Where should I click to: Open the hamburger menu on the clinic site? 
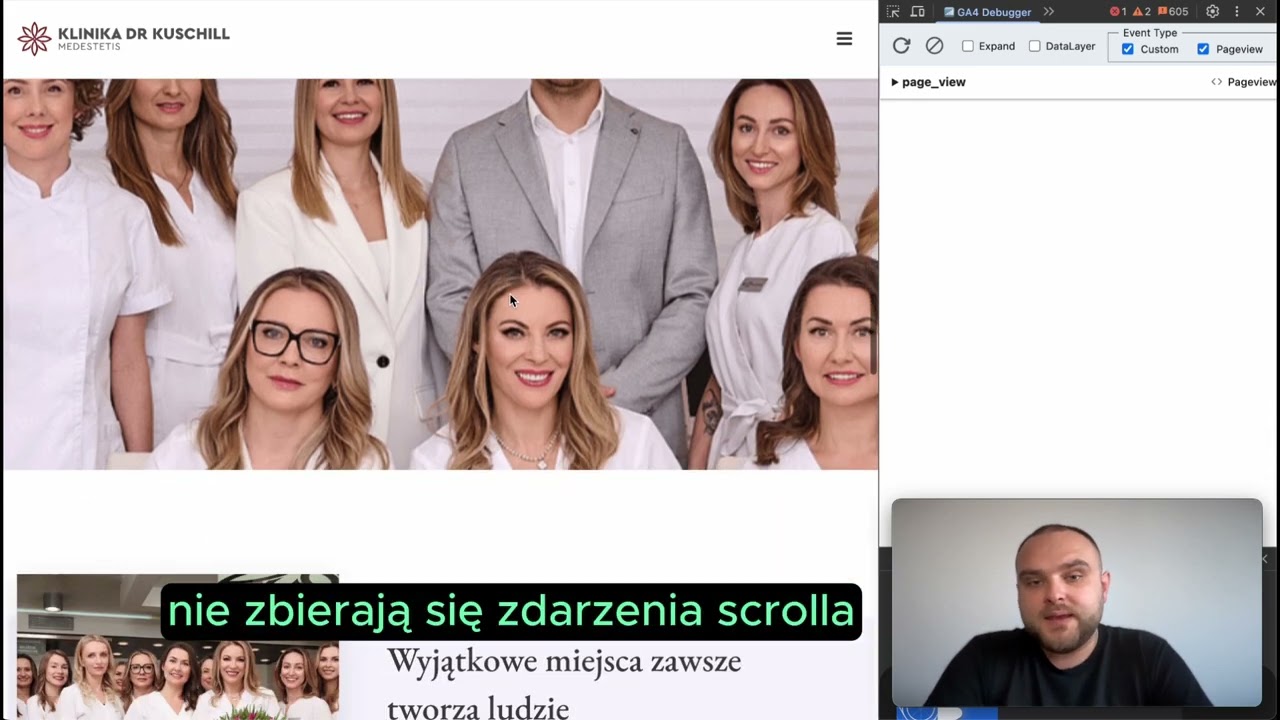[844, 39]
